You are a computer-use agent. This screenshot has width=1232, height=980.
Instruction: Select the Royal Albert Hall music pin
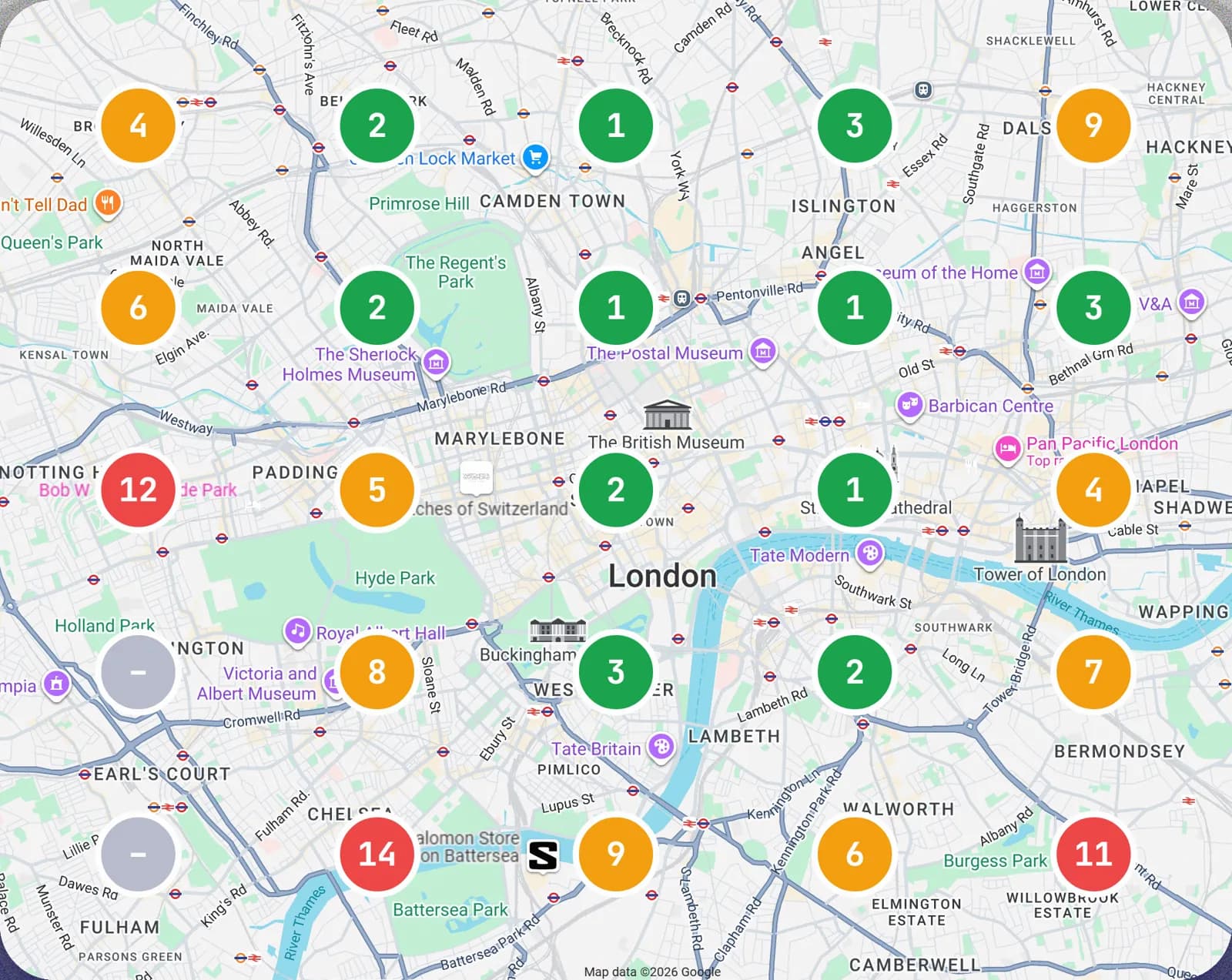point(297,631)
